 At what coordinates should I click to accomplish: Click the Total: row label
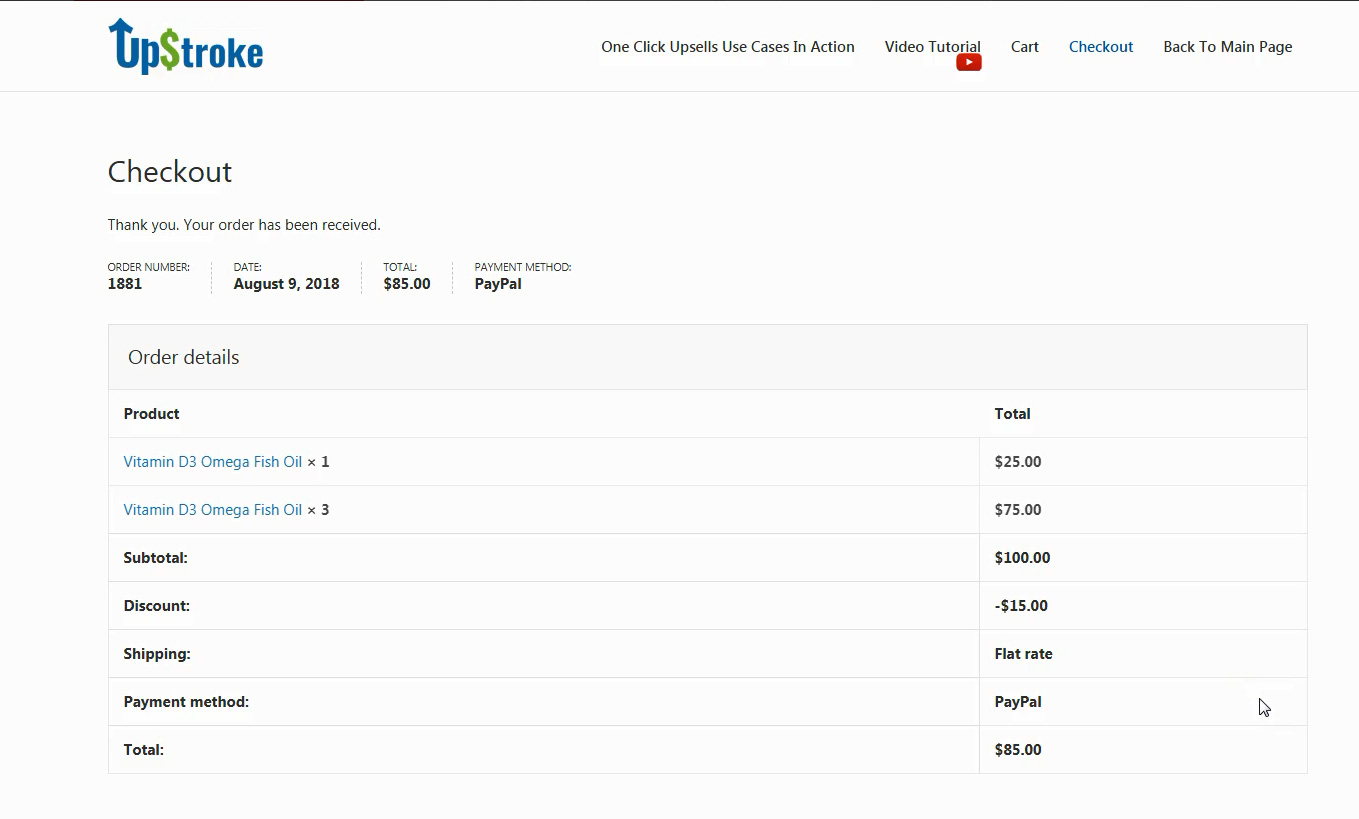click(x=143, y=750)
